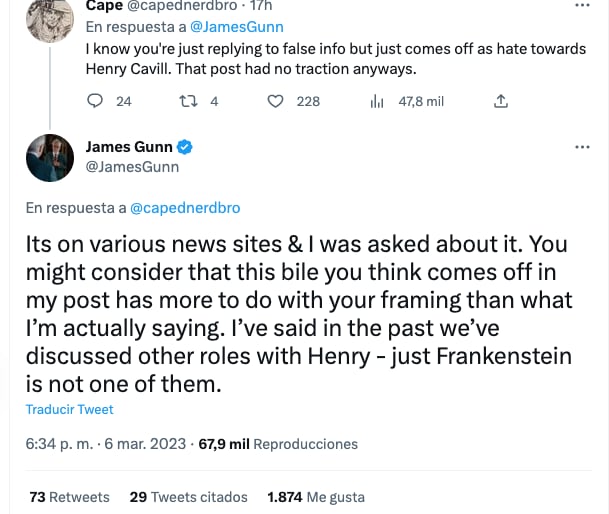
Task: Click the @JamesGunn handle under the name
Action: click(132, 166)
